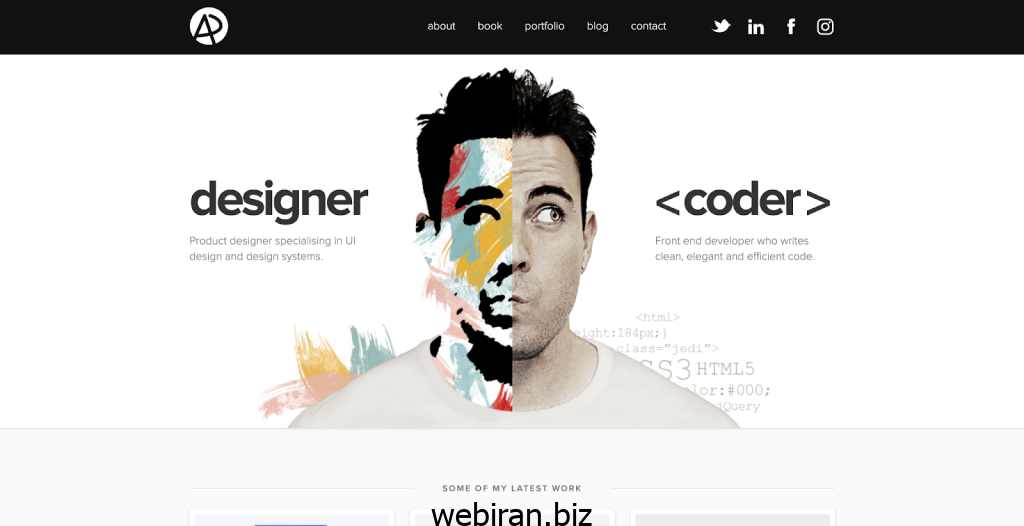
Task: Open the LinkedIn icon in header
Action: (756, 26)
